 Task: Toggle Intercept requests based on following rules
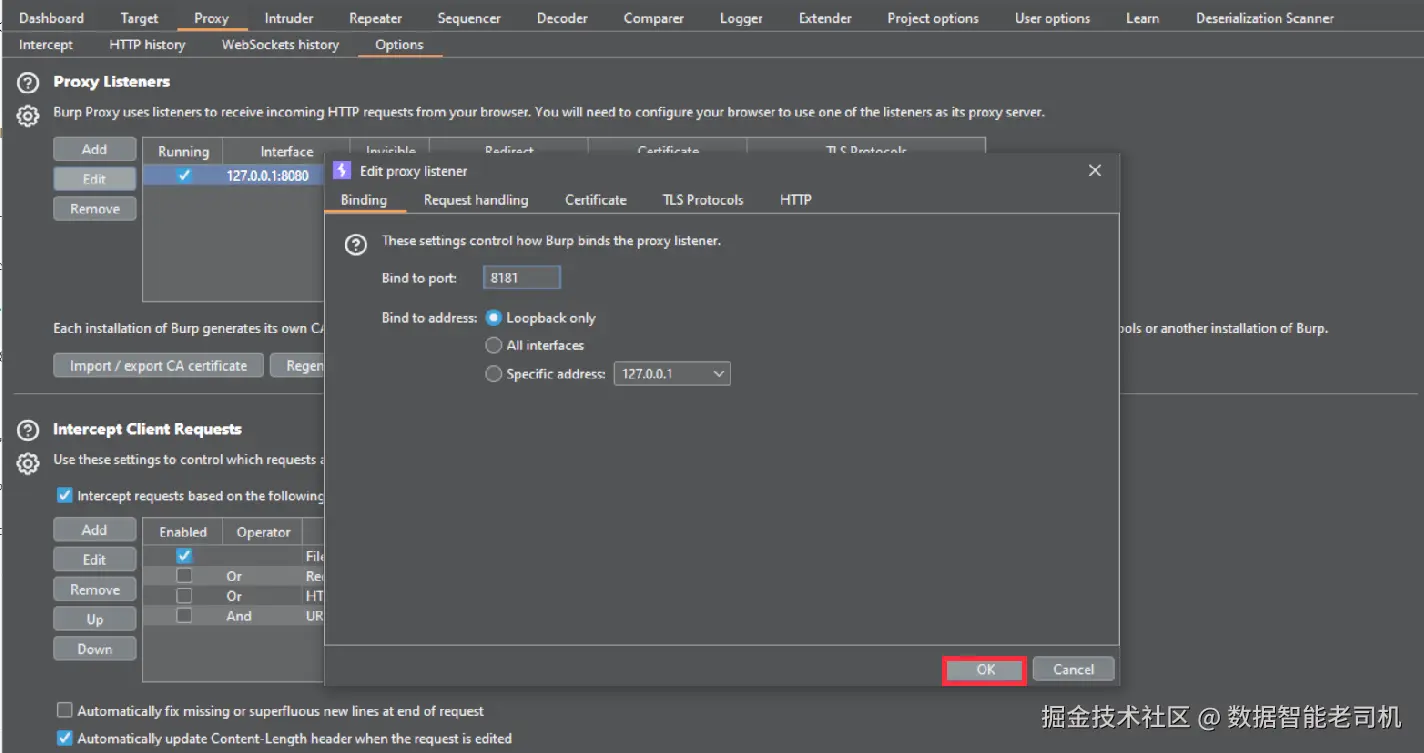(x=65, y=495)
